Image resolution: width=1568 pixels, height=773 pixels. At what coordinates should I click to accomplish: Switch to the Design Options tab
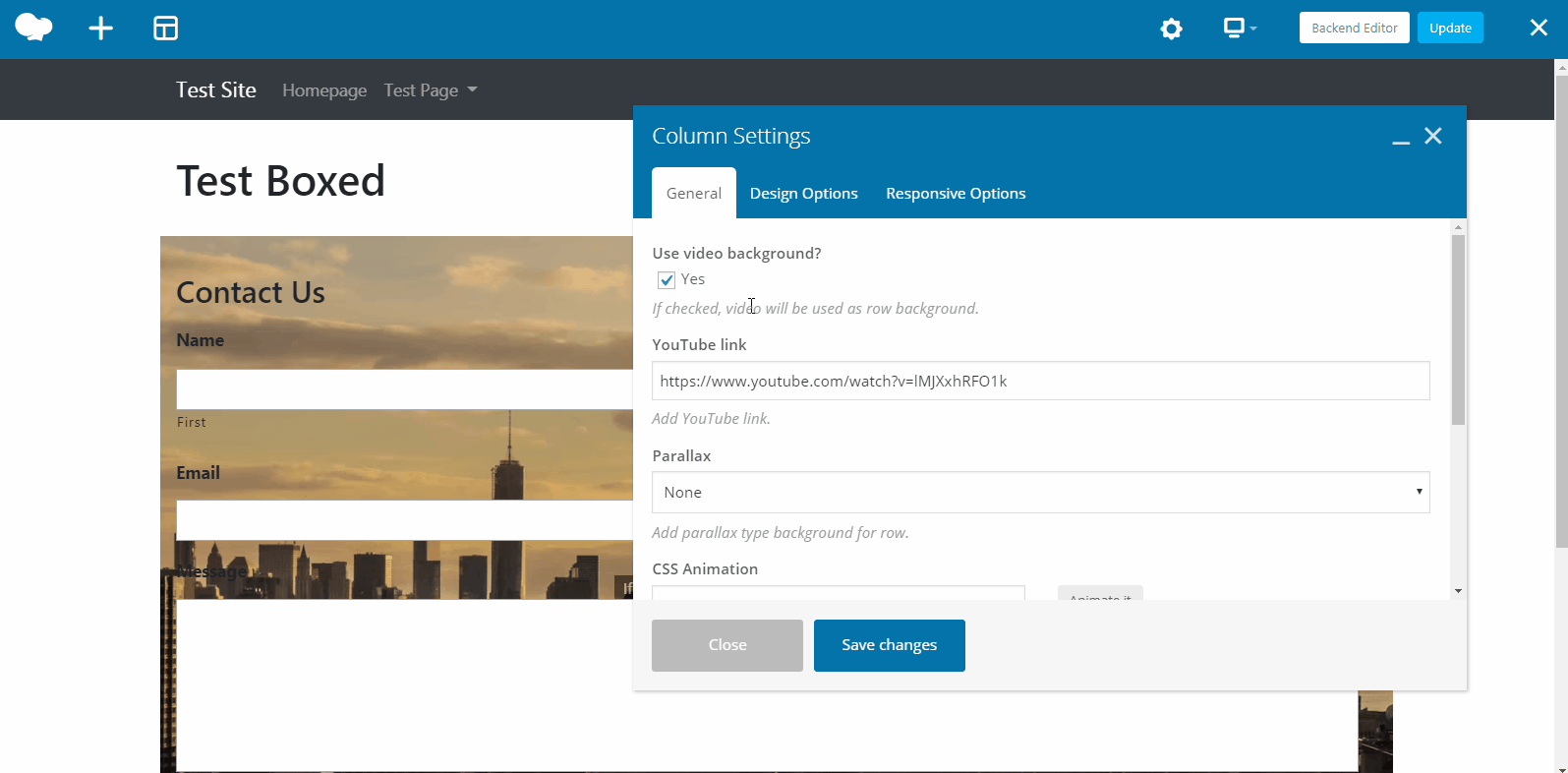pyautogui.click(x=803, y=194)
